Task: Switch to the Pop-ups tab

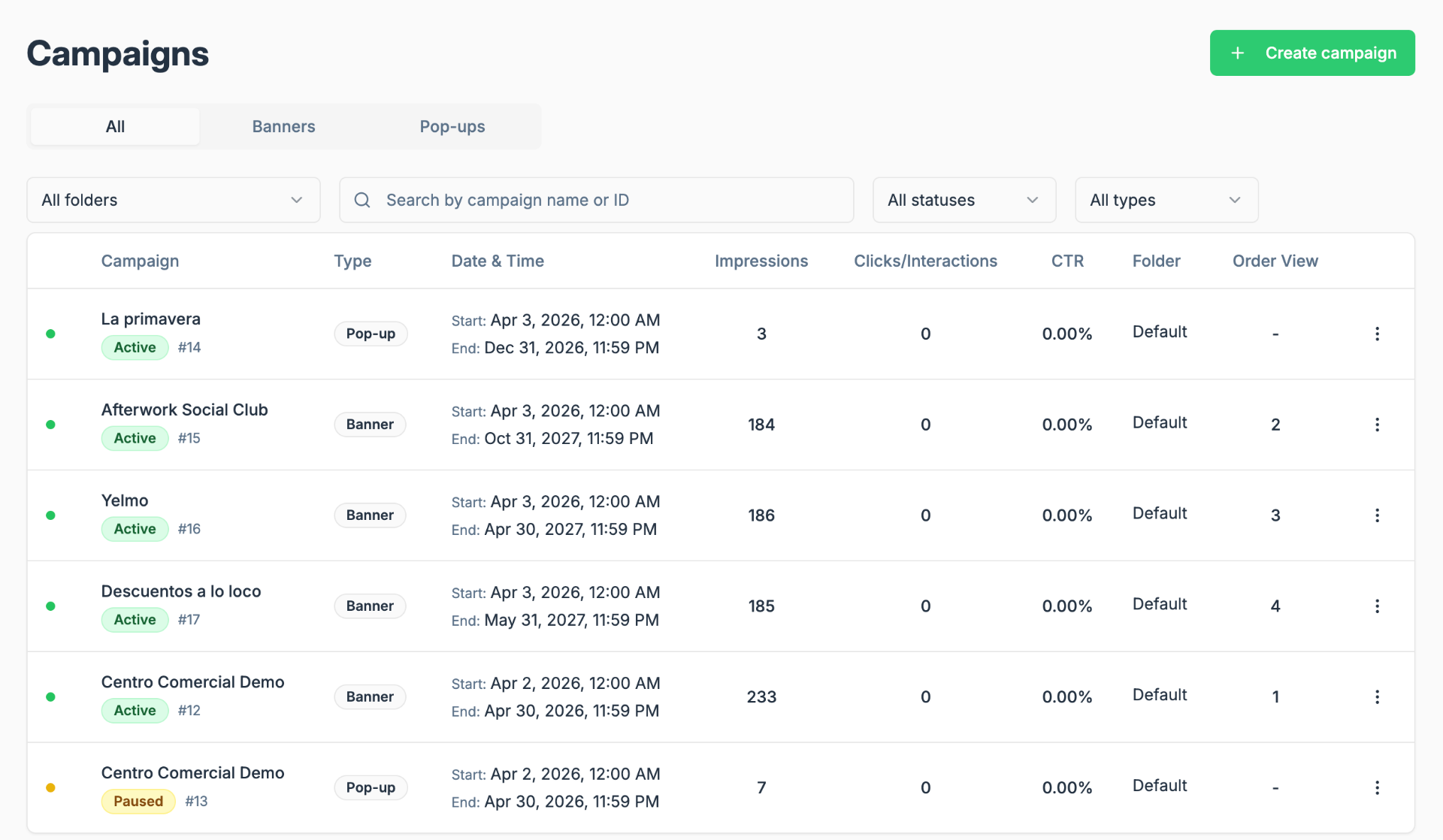Action: [452, 126]
